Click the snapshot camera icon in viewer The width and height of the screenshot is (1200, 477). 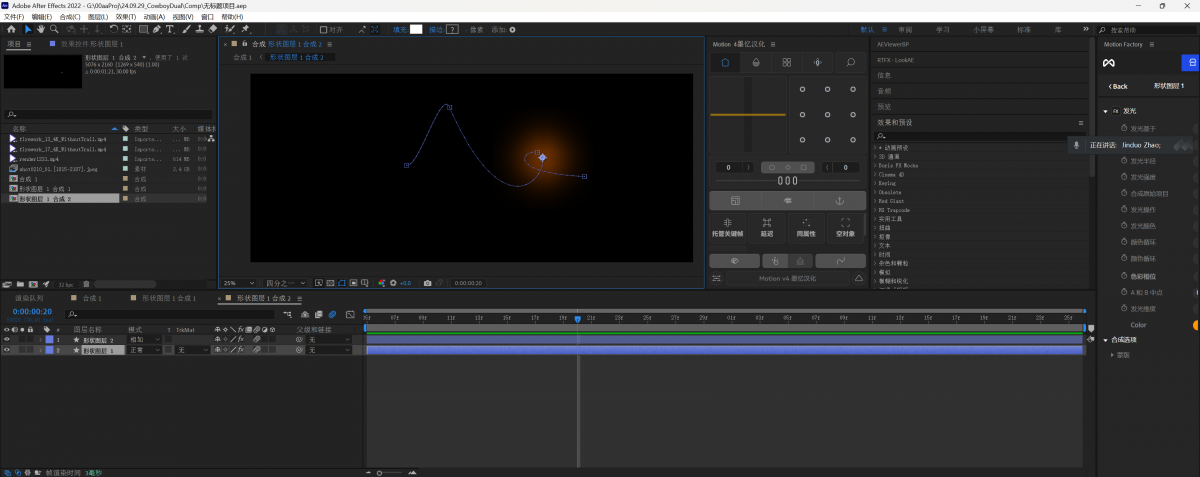[427, 283]
